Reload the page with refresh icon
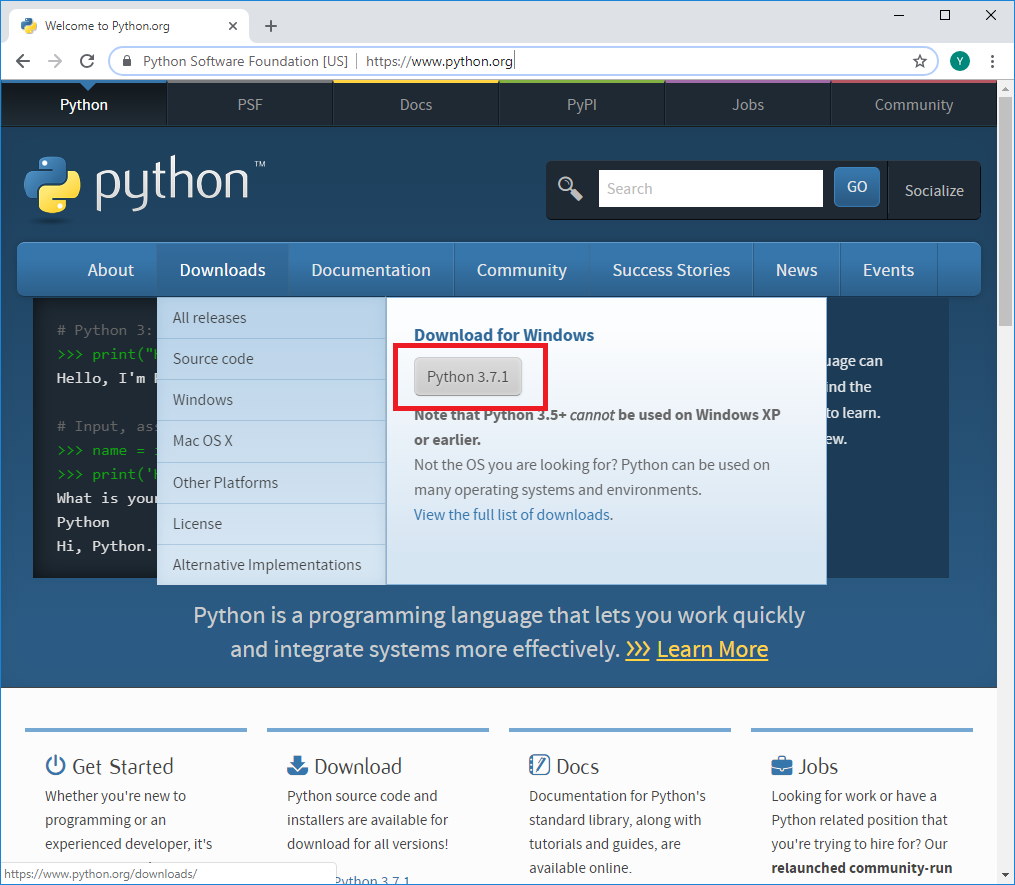 tap(87, 62)
